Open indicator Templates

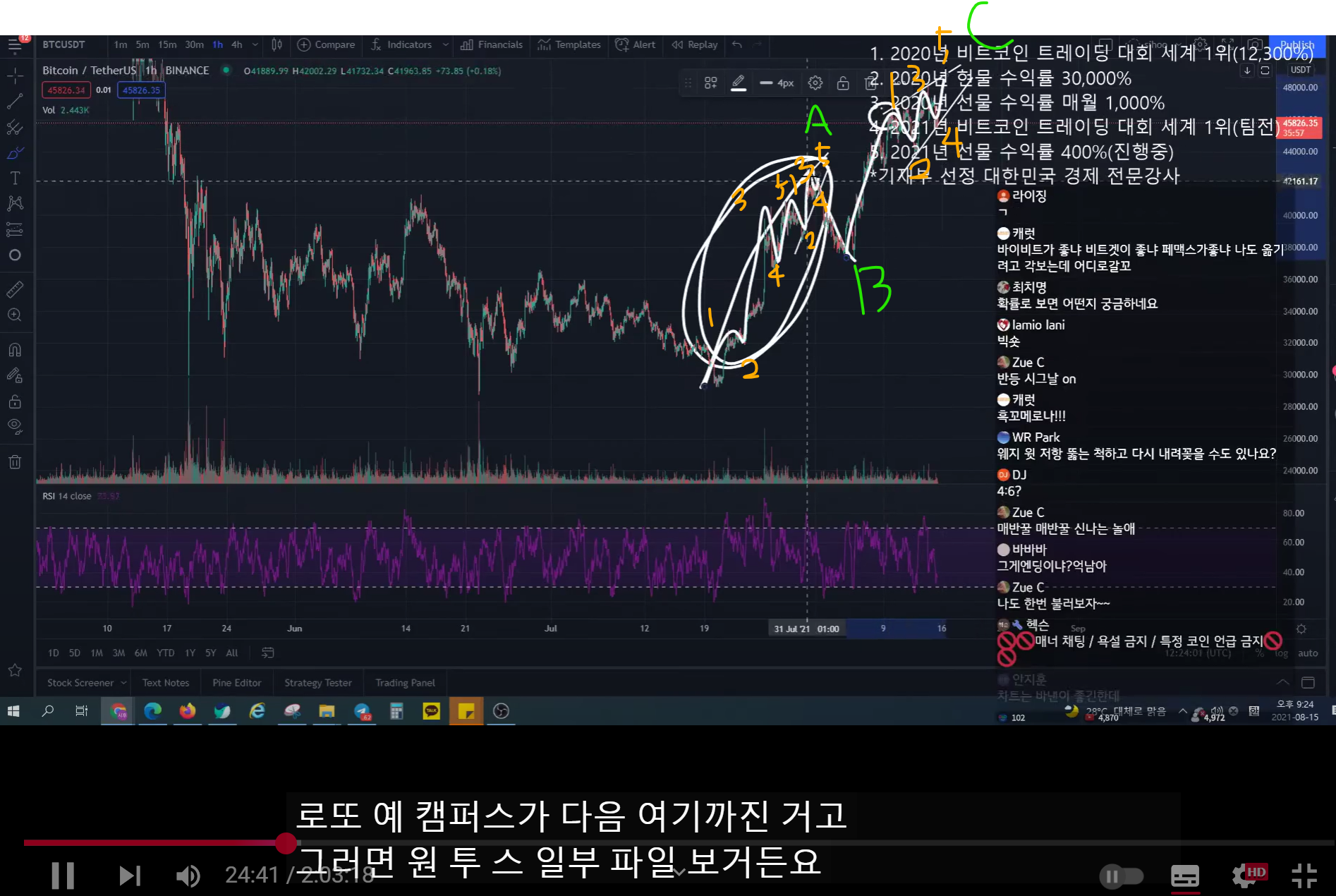(x=569, y=44)
